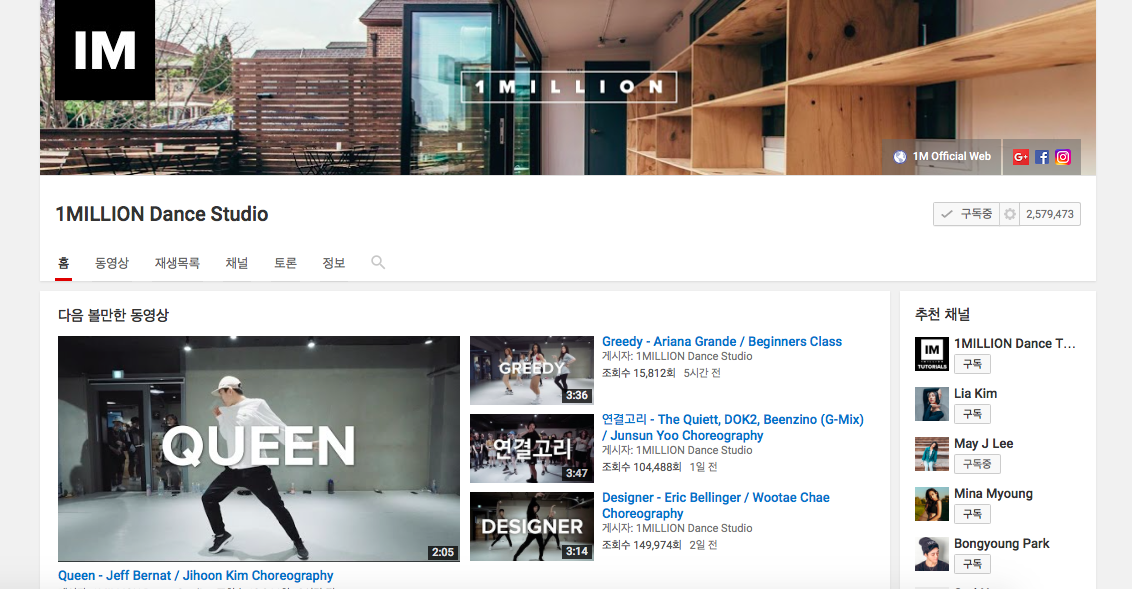Open the 채널 tab

coord(237,263)
